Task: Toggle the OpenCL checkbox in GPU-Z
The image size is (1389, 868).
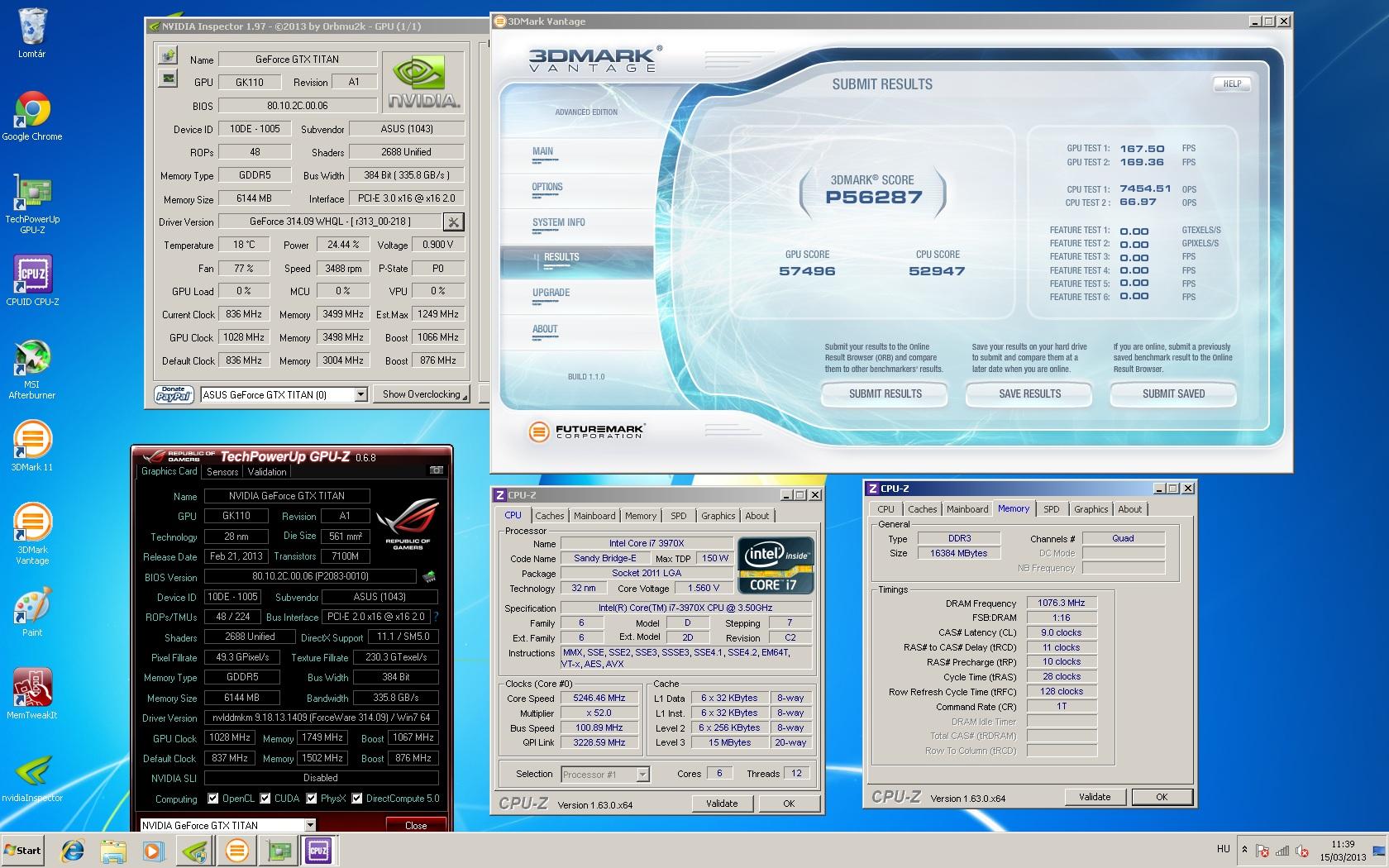Action: 213,799
